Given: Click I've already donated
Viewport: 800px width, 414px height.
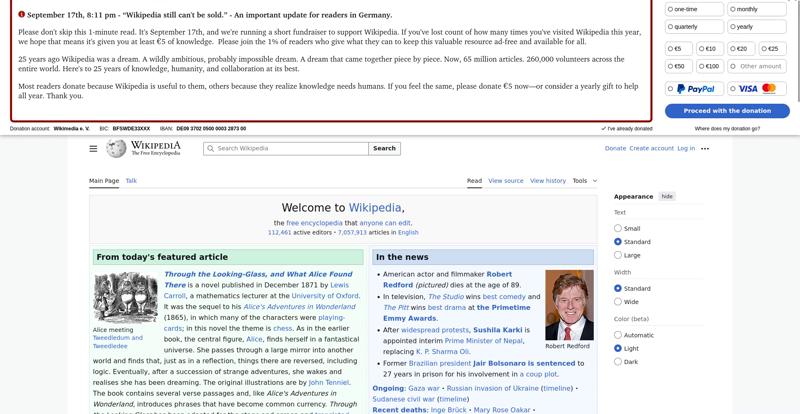Looking at the screenshot, I should (x=627, y=129).
